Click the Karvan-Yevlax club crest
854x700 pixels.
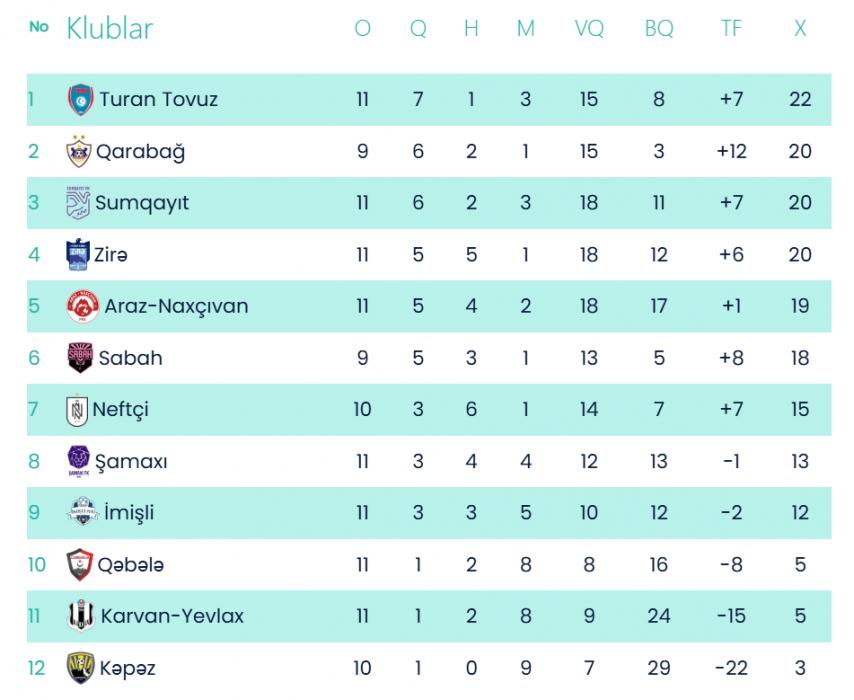click(80, 616)
